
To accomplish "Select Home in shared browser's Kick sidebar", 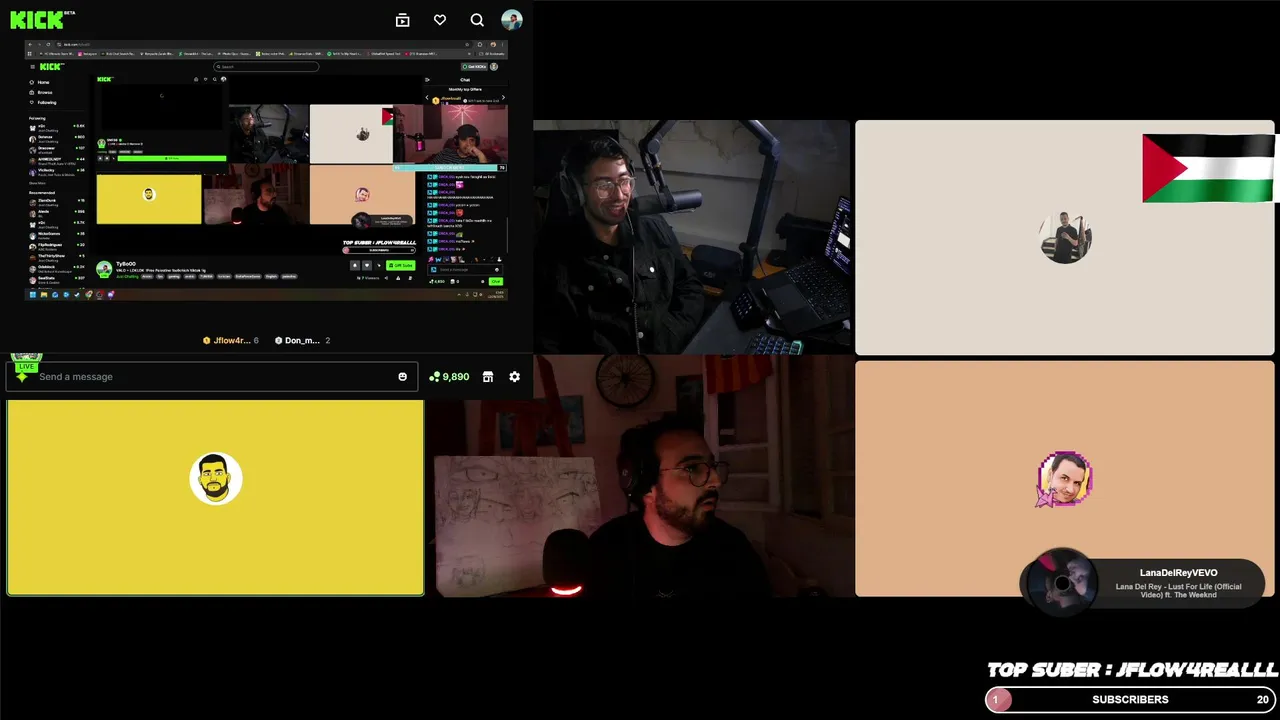I will point(40,82).
